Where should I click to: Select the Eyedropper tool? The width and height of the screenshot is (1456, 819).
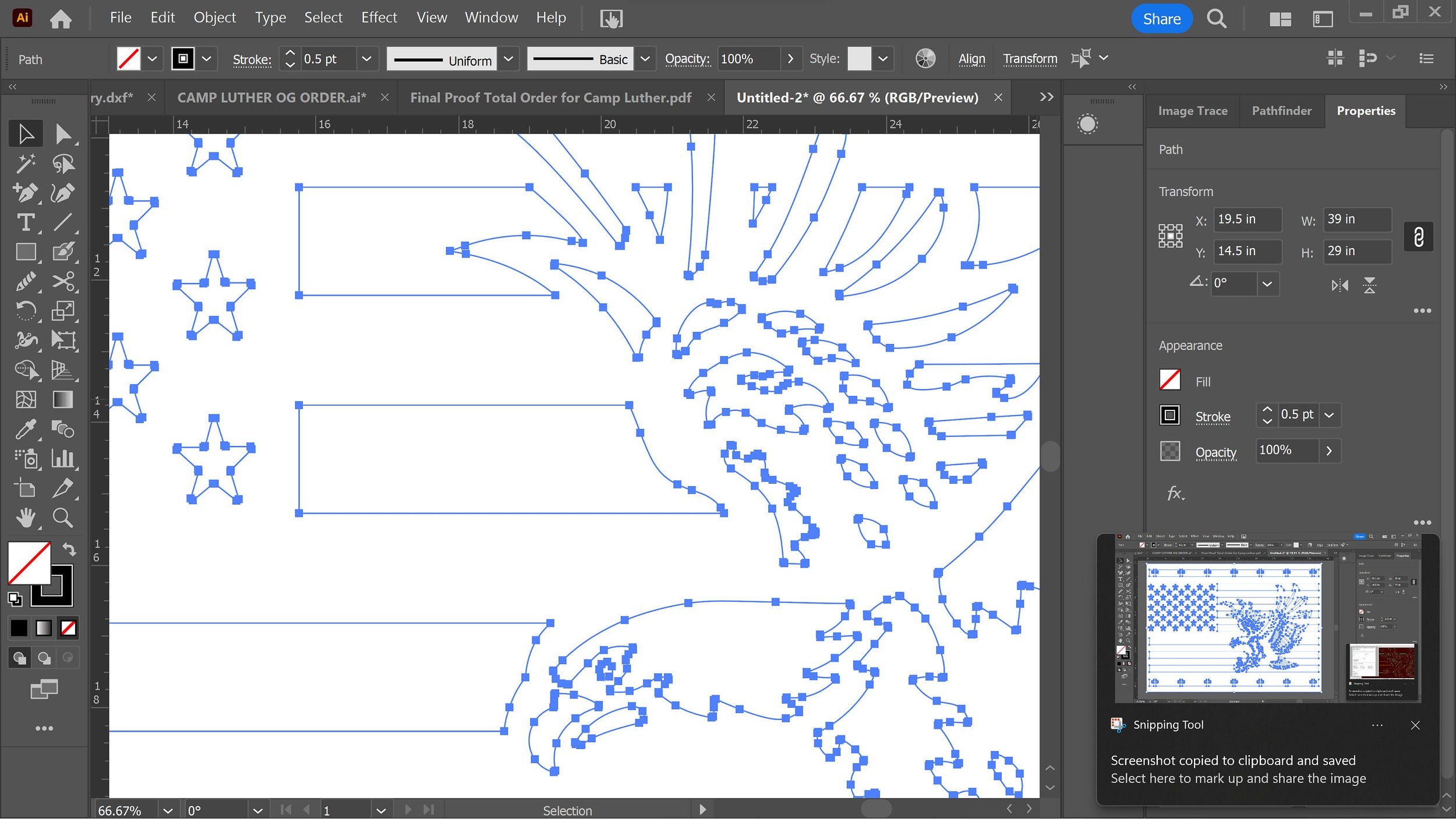(26, 429)
